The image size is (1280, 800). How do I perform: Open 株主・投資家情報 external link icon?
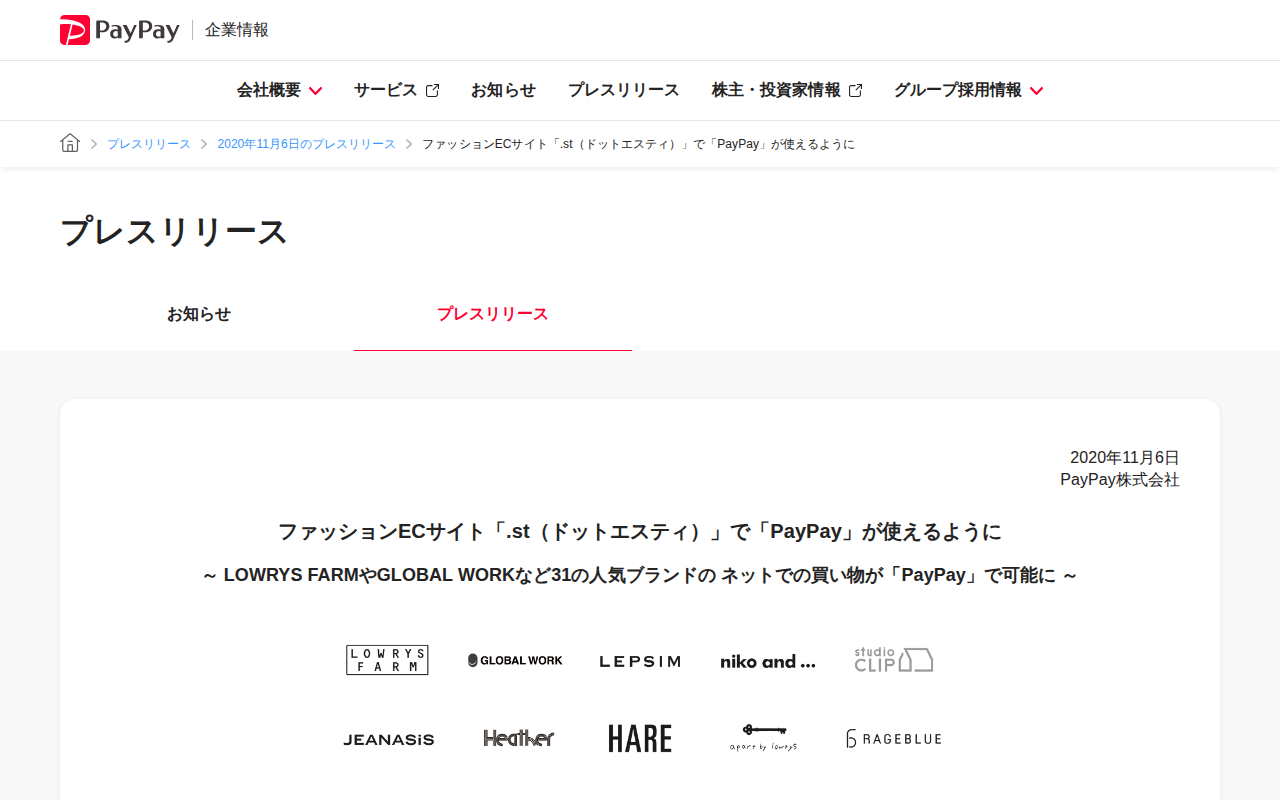coord(855,91)
